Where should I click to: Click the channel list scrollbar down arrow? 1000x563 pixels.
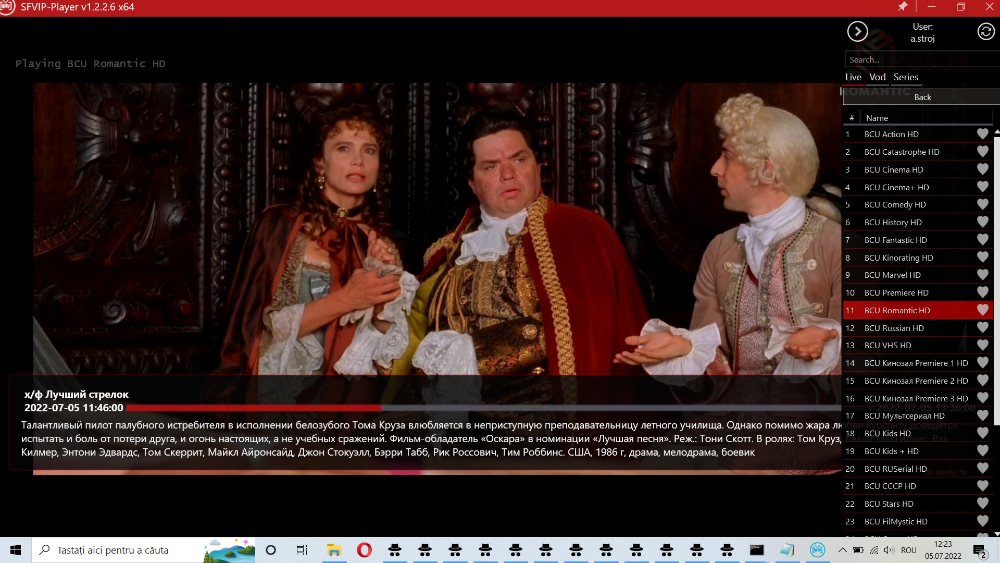(997, 534)
